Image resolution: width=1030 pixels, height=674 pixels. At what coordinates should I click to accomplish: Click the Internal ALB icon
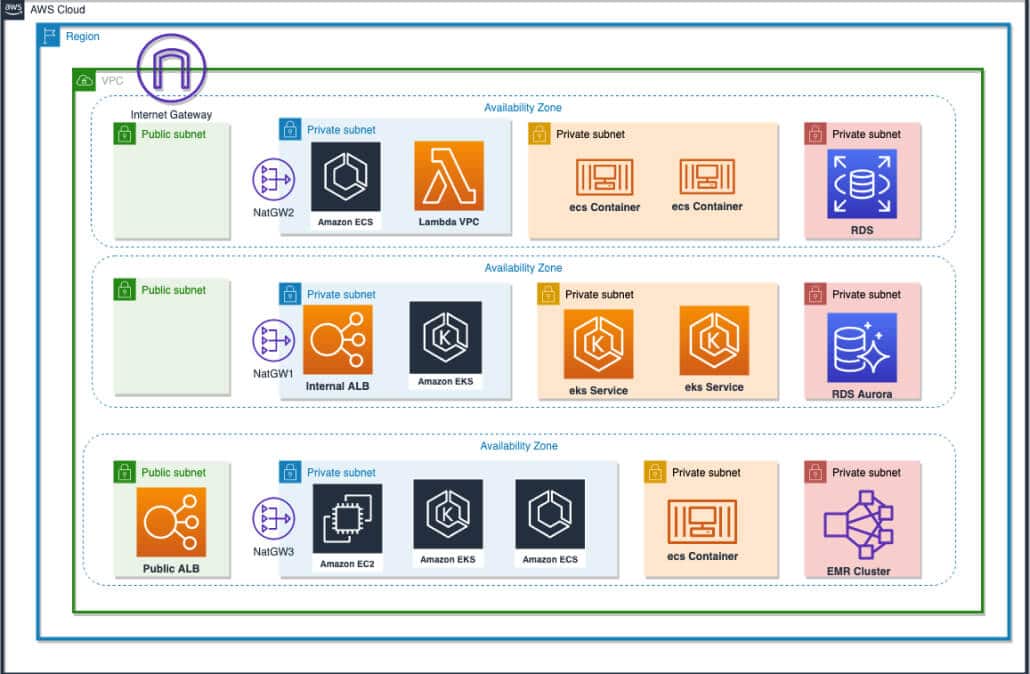coord(338,340)
